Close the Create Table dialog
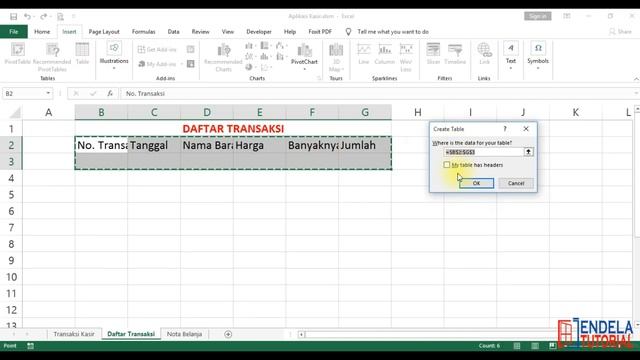640x360 pixels. (x=526, y=129)
